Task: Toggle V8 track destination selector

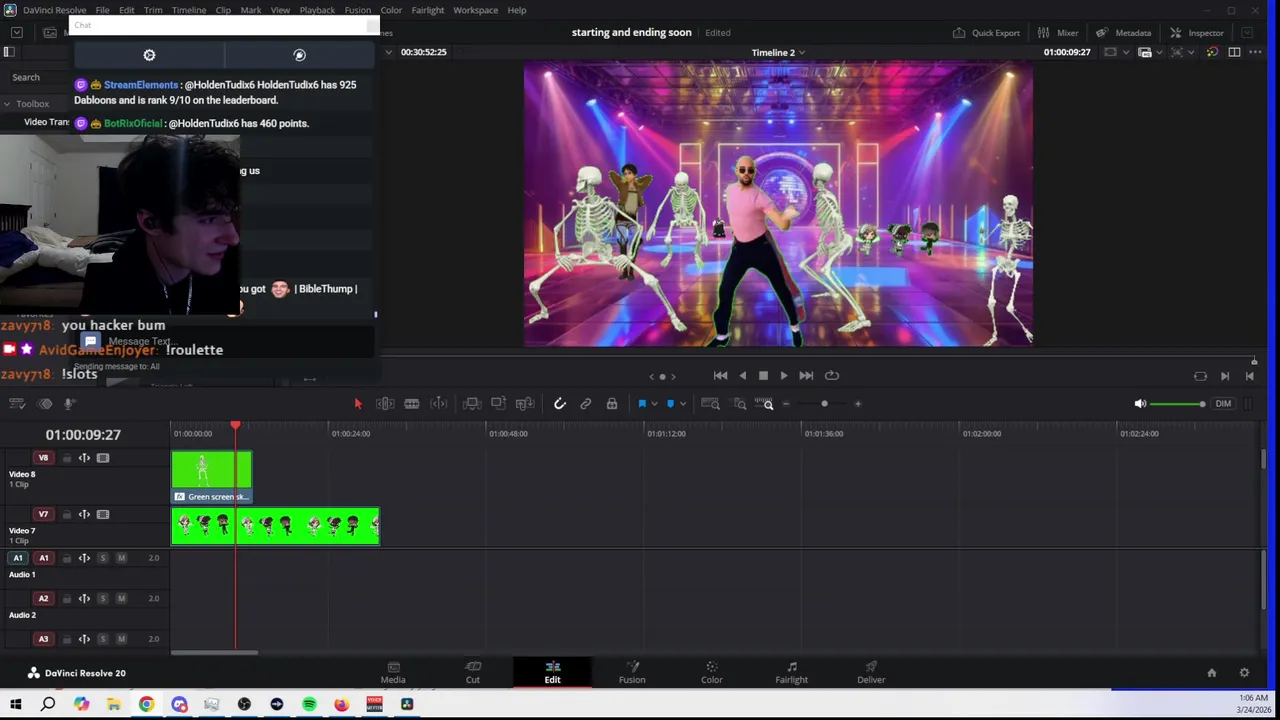Action: [x=43, y=458]
